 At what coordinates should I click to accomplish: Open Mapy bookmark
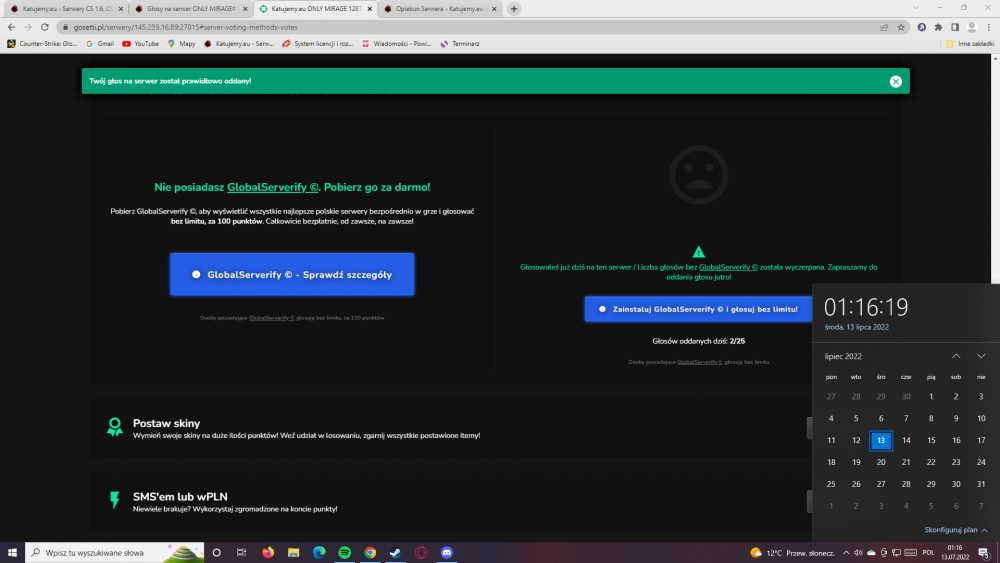pyautogui.click(x=181, y=44)
